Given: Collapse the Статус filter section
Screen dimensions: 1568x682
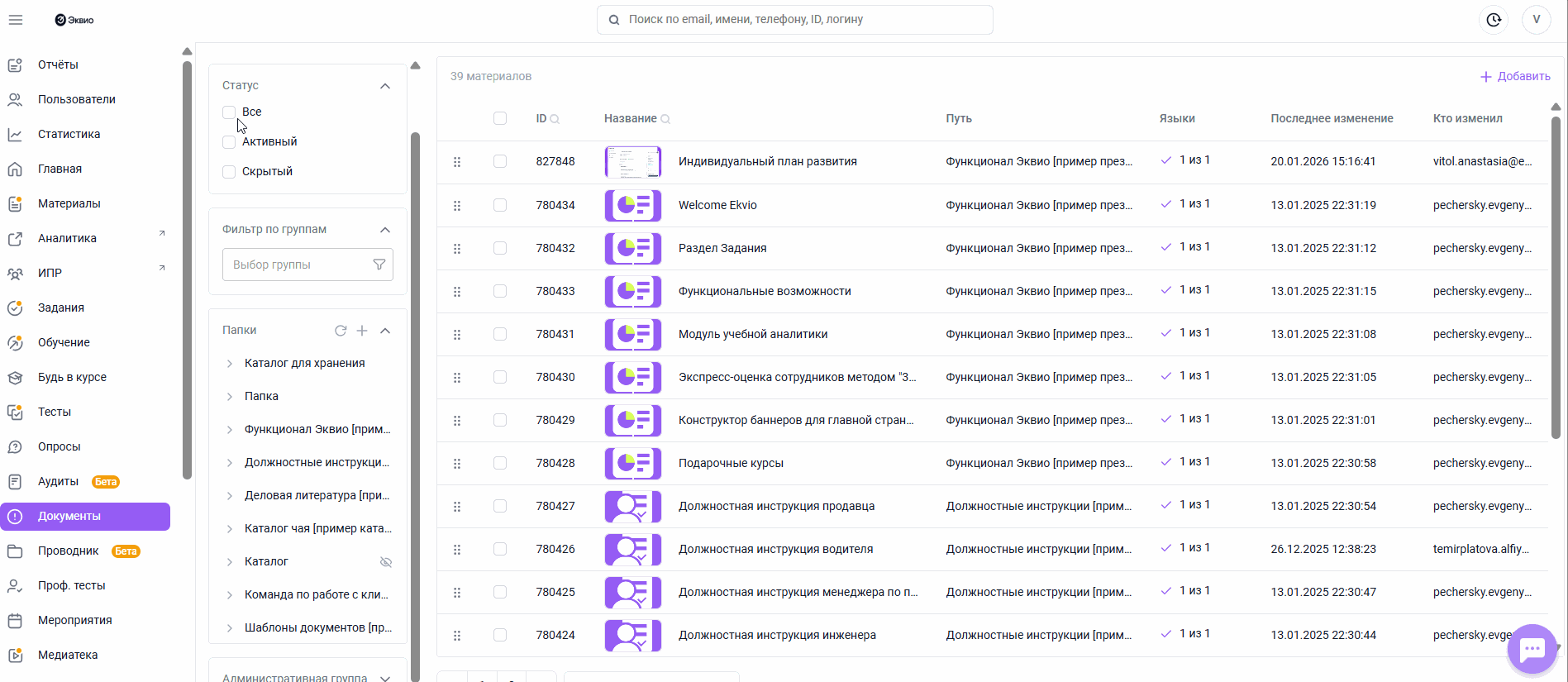Looking at the screenshot, I should click(385, 86).
